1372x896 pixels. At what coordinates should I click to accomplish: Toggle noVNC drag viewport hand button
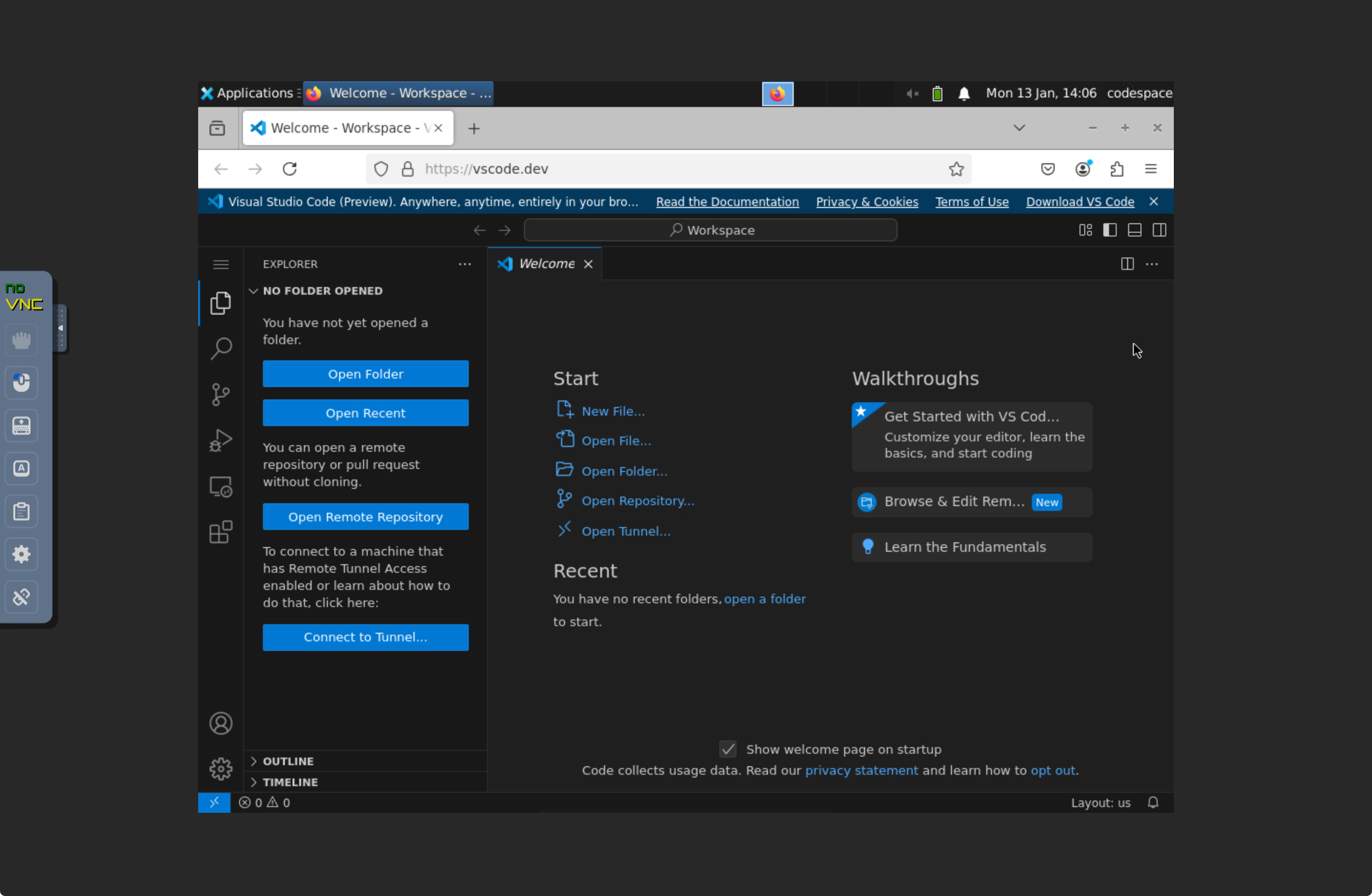click(21, 340)
